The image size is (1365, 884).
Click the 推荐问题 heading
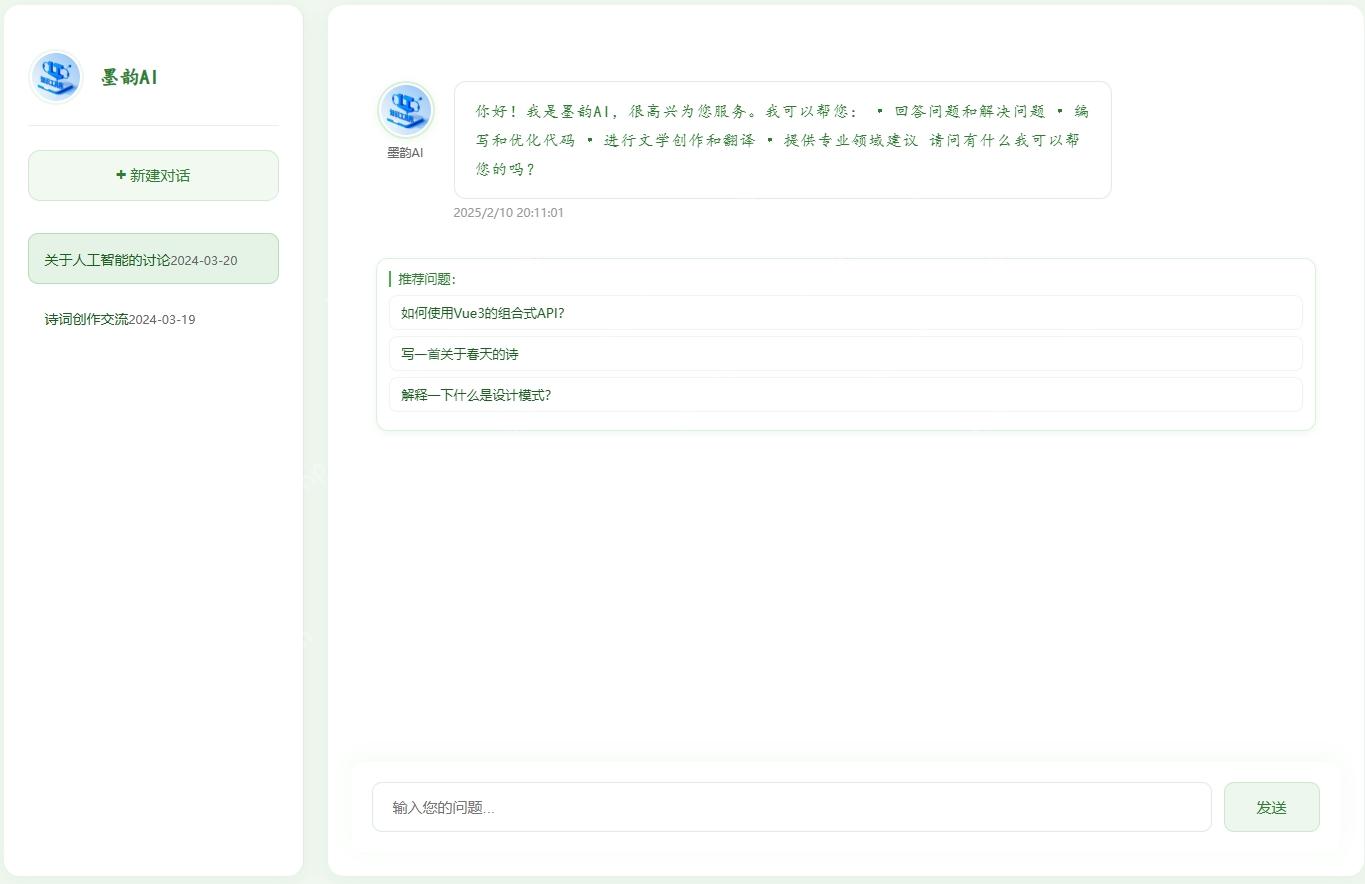tap(426, 279)
